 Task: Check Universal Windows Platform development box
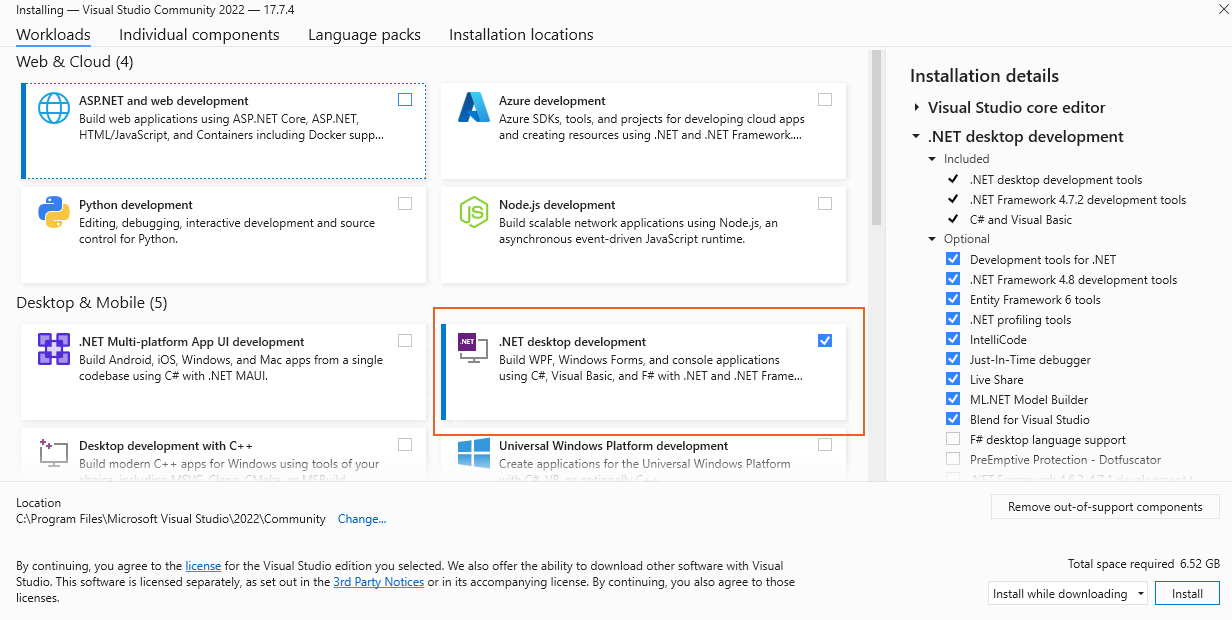825,444
